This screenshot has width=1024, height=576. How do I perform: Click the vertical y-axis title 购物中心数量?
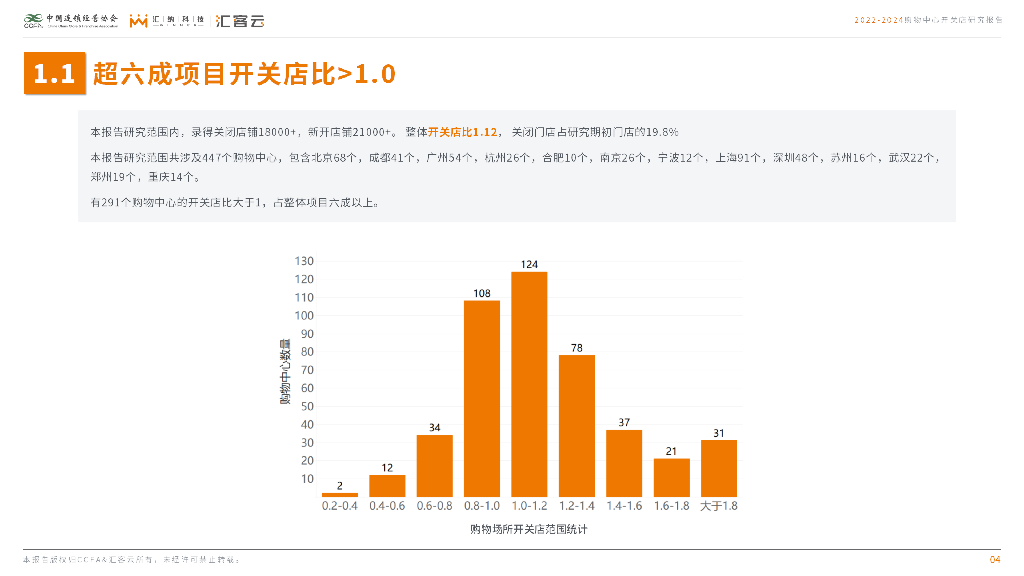click(285, 372)
